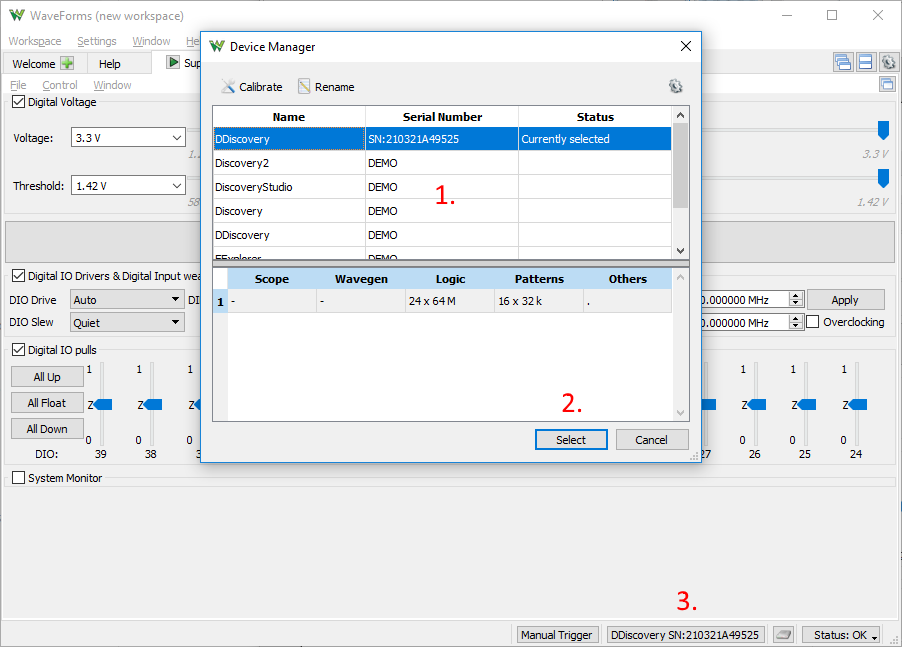Viewport: 902px width, 647px height.
Task: Enable the Overclocking checkbox
Action: tap(813, 322)
